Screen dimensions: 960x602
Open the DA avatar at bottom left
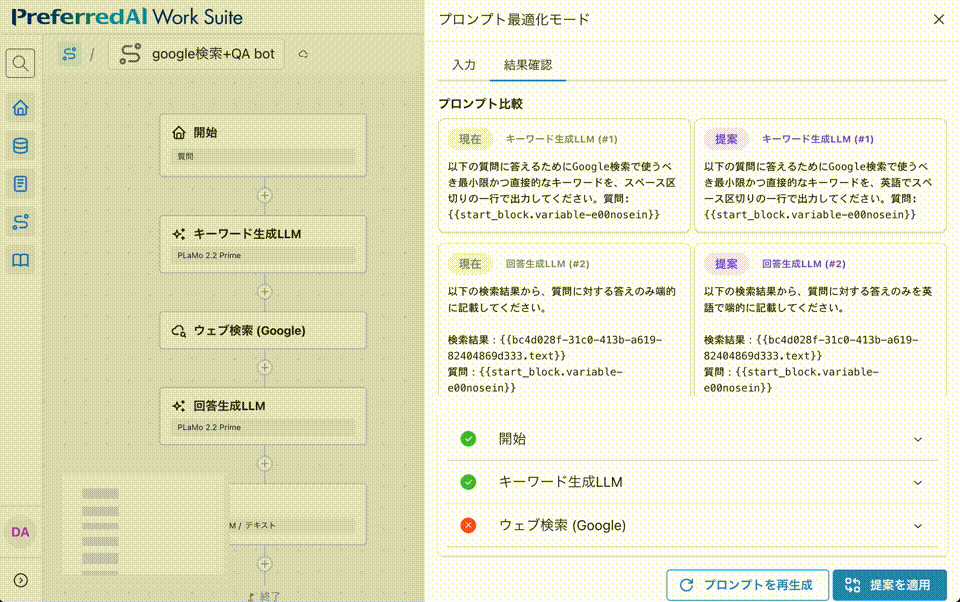point(21,533)
